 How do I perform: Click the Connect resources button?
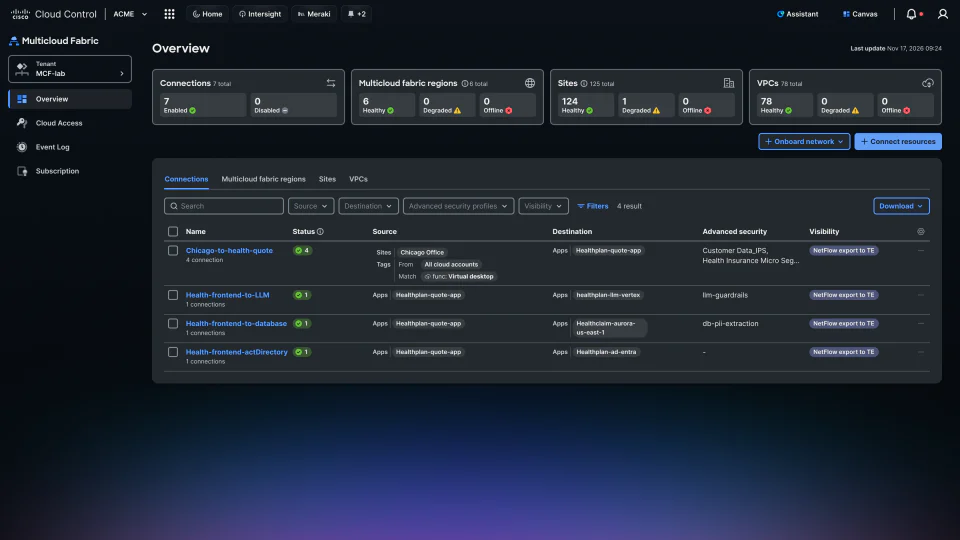pyautogui.click(x=898, y=141)
